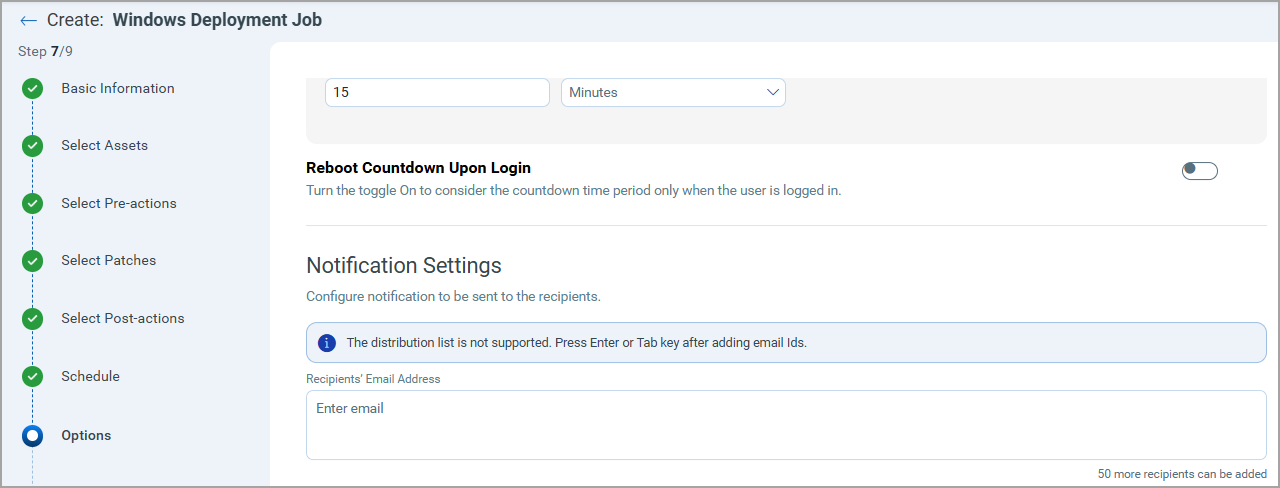The image size is (1280, 488).
Task: Open the Minutes time unit dropdown
Action: tap(673, 93)
